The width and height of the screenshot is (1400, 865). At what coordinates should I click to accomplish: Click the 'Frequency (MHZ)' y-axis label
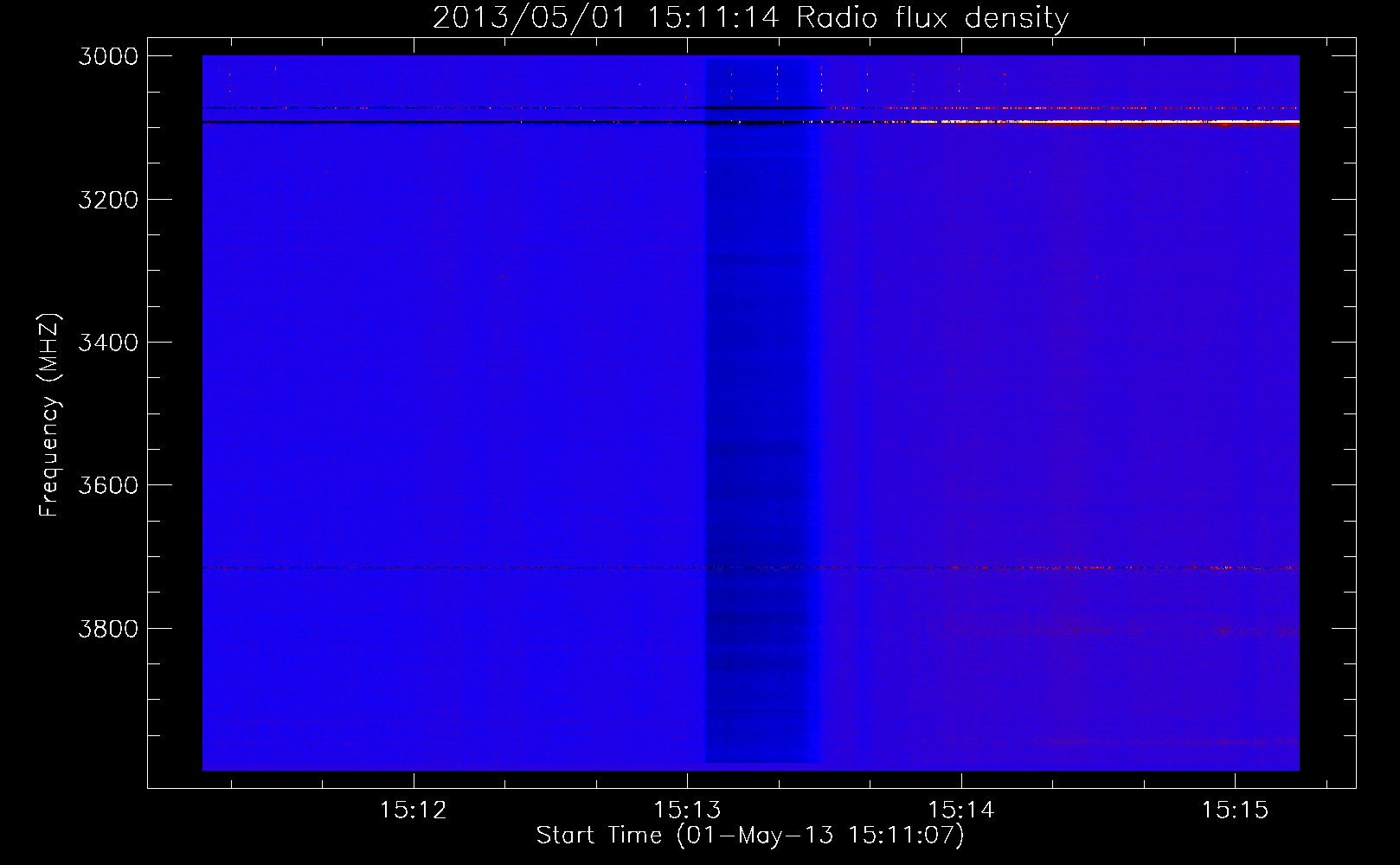point(49,415)
